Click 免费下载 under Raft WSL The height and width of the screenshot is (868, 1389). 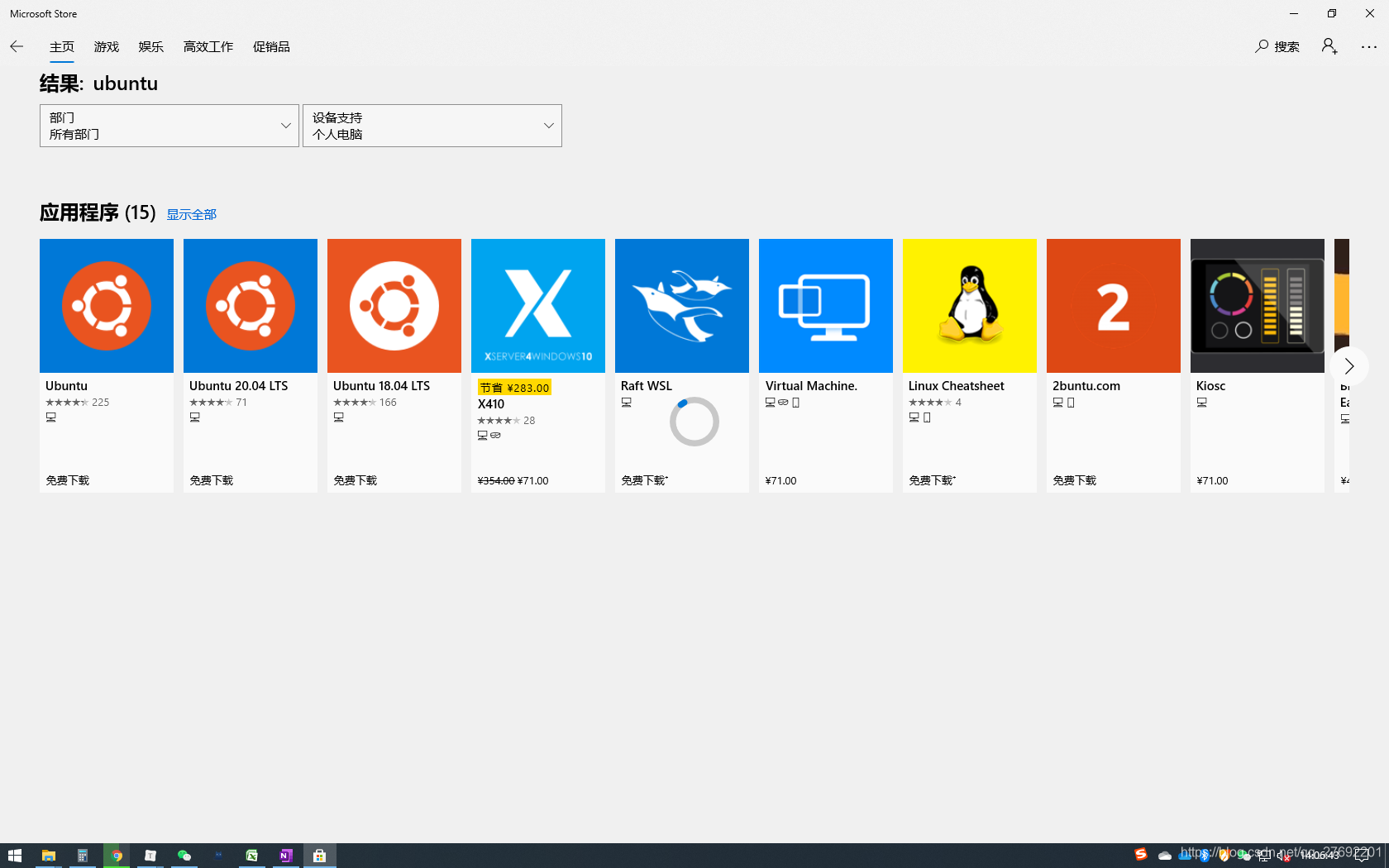(x=644, y=480)
